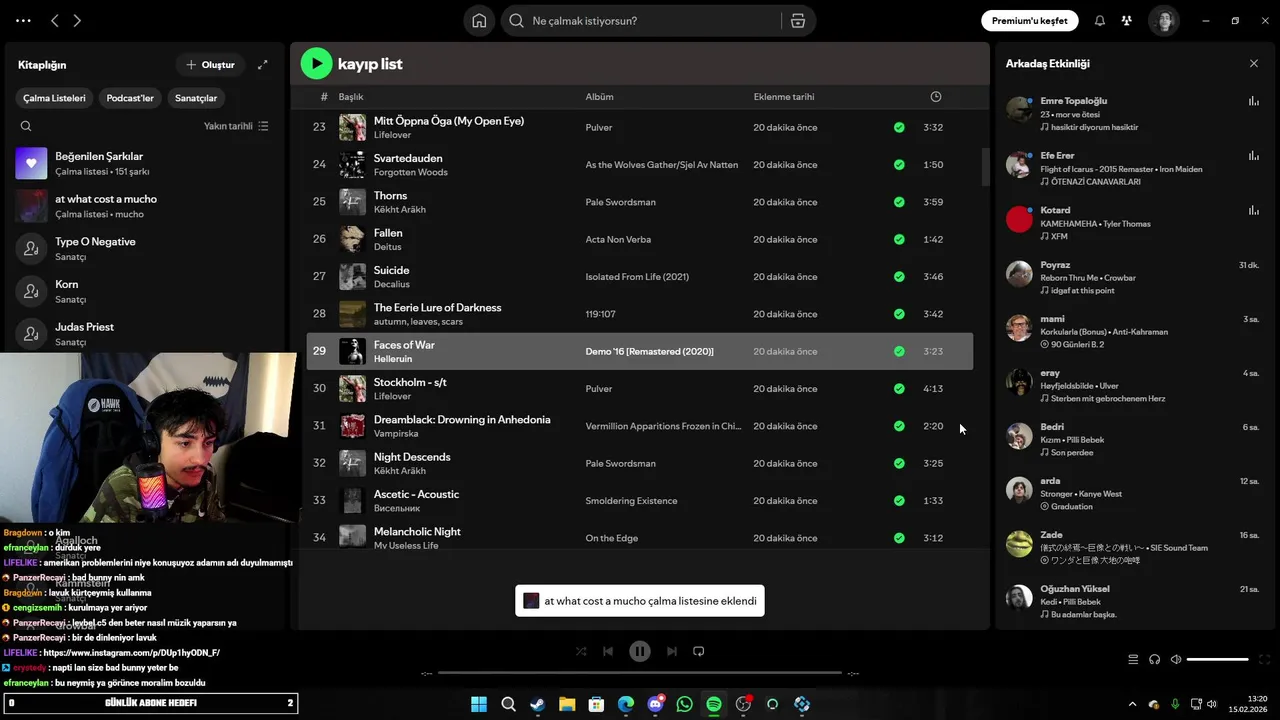This screenshot has width=1280, height=720.
Task: Toggle saved checkmark for Night Descends
Action: (899, 463)
